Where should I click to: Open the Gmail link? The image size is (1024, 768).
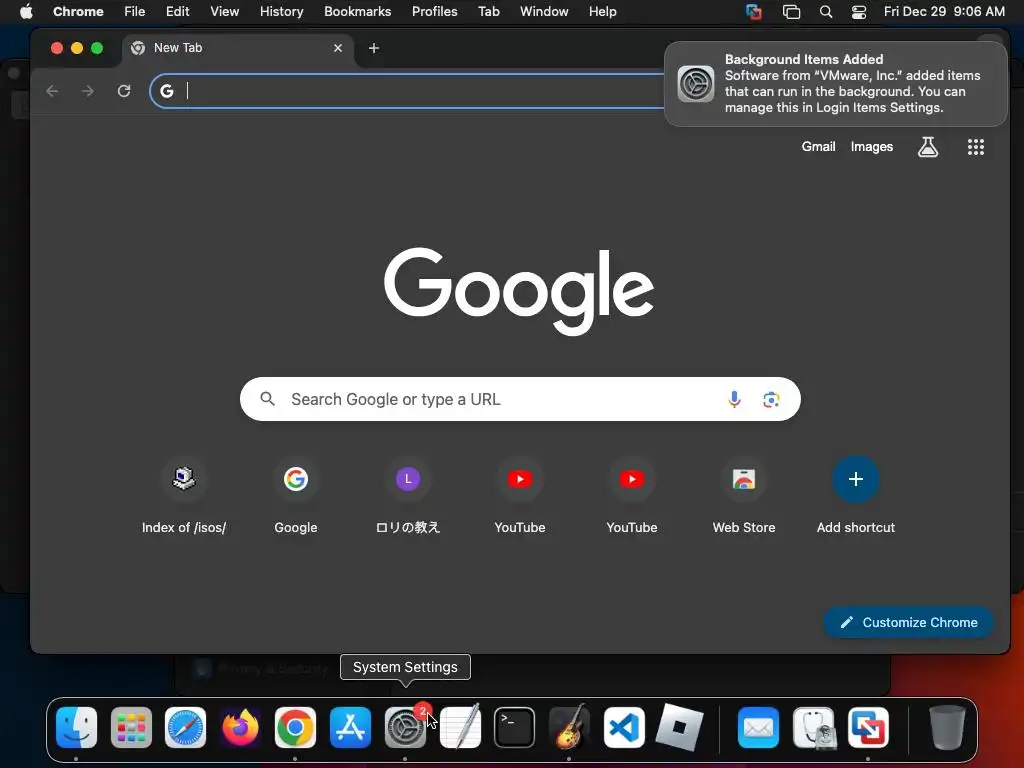tap(818, 147)
